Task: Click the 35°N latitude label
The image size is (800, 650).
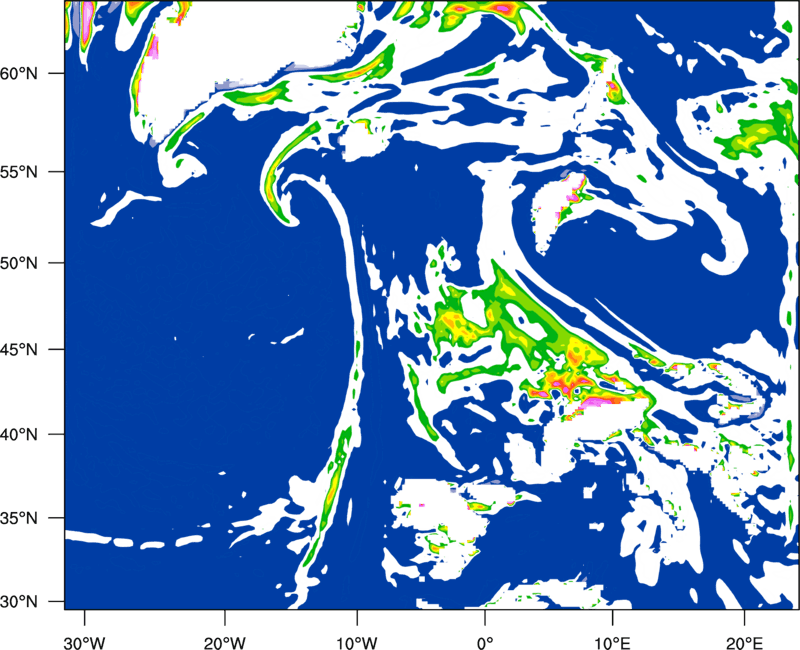Action: [19, 518]
